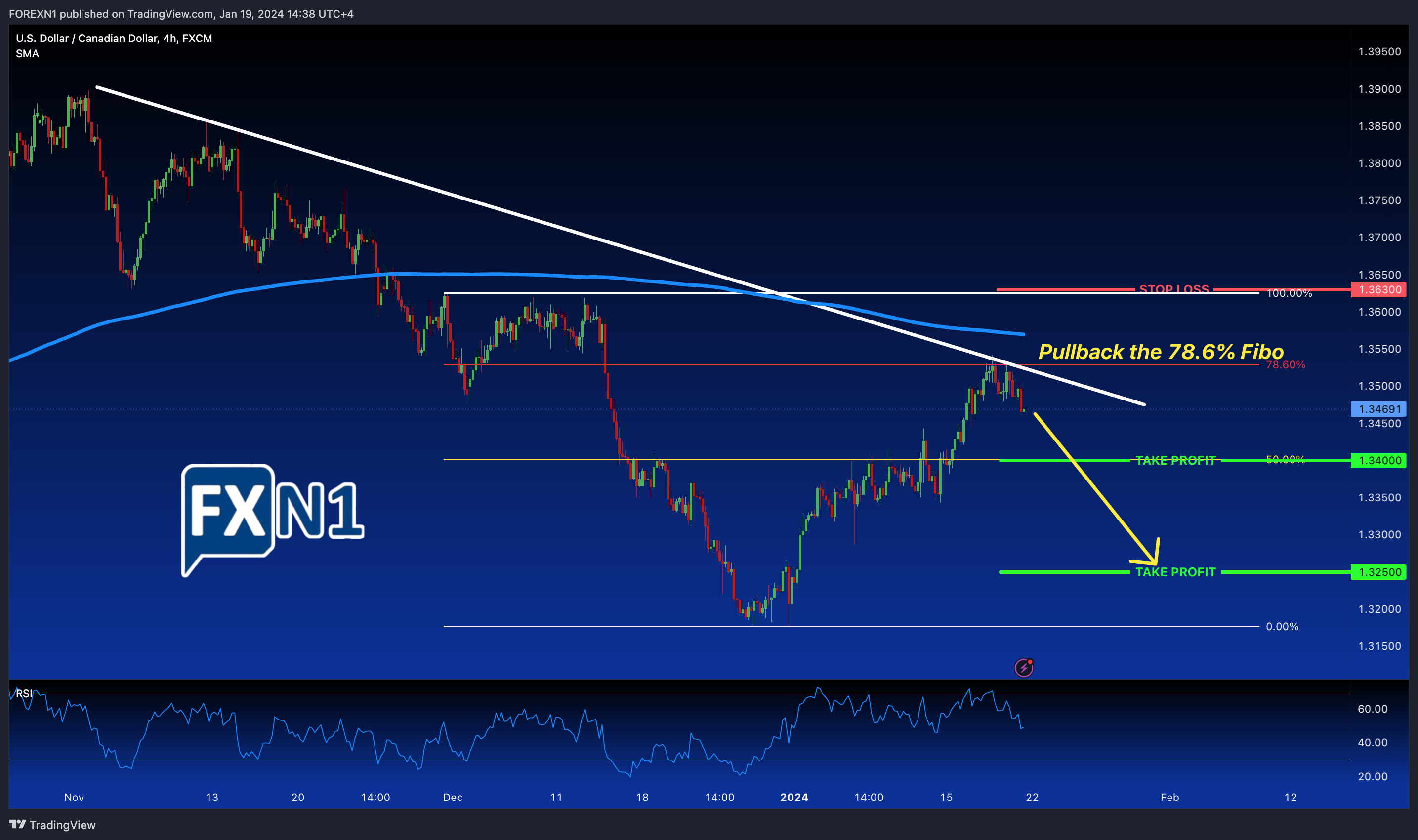Click the 1.35500 price axis value

1379,349
